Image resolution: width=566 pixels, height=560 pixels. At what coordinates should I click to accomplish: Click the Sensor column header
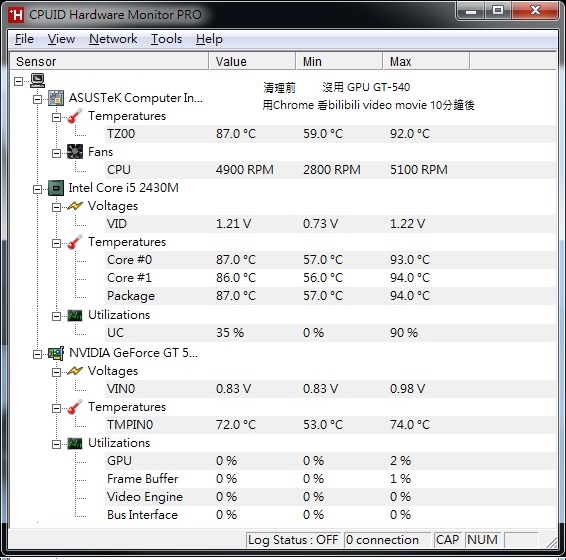[109, 61]
